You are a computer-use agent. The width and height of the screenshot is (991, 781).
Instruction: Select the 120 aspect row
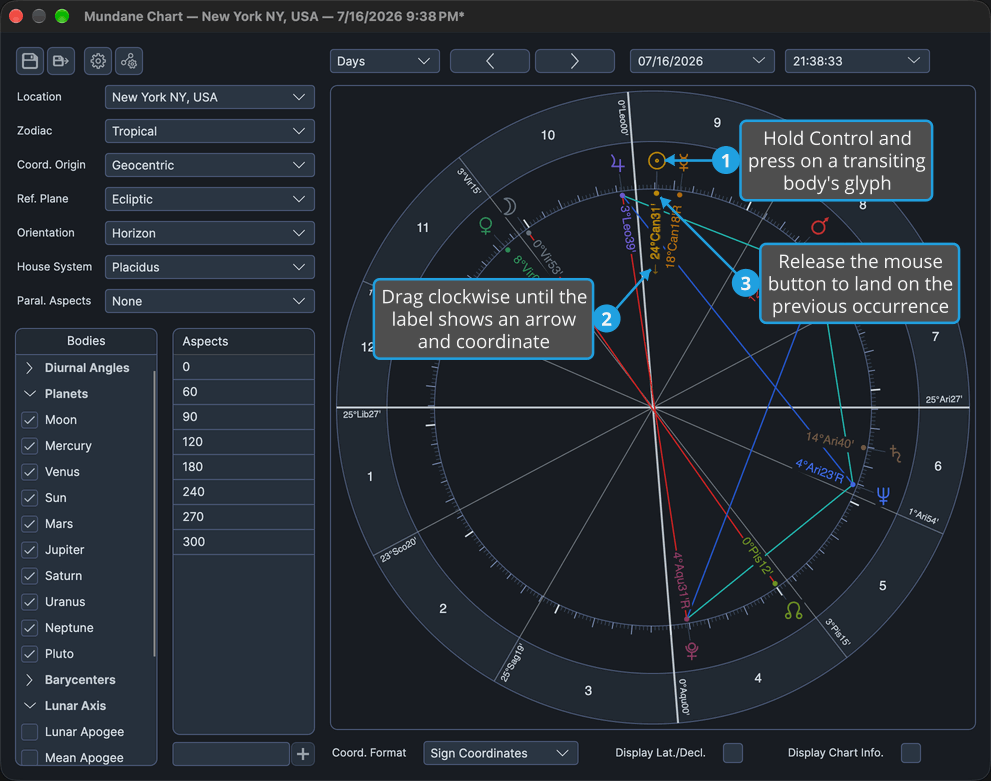[x=244, y=442]
